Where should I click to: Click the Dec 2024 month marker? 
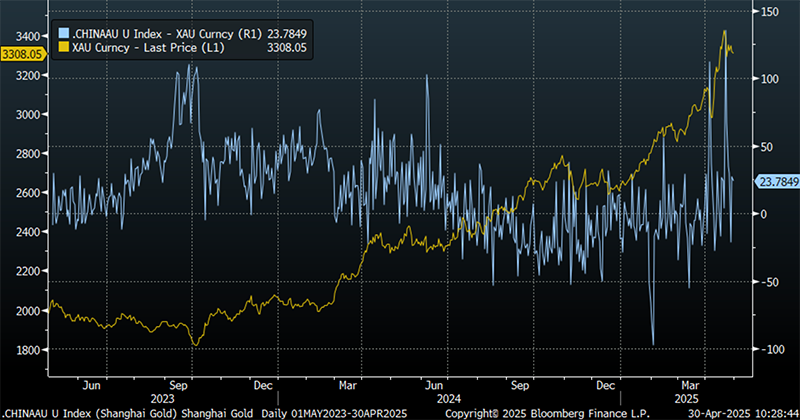[606, 385]
